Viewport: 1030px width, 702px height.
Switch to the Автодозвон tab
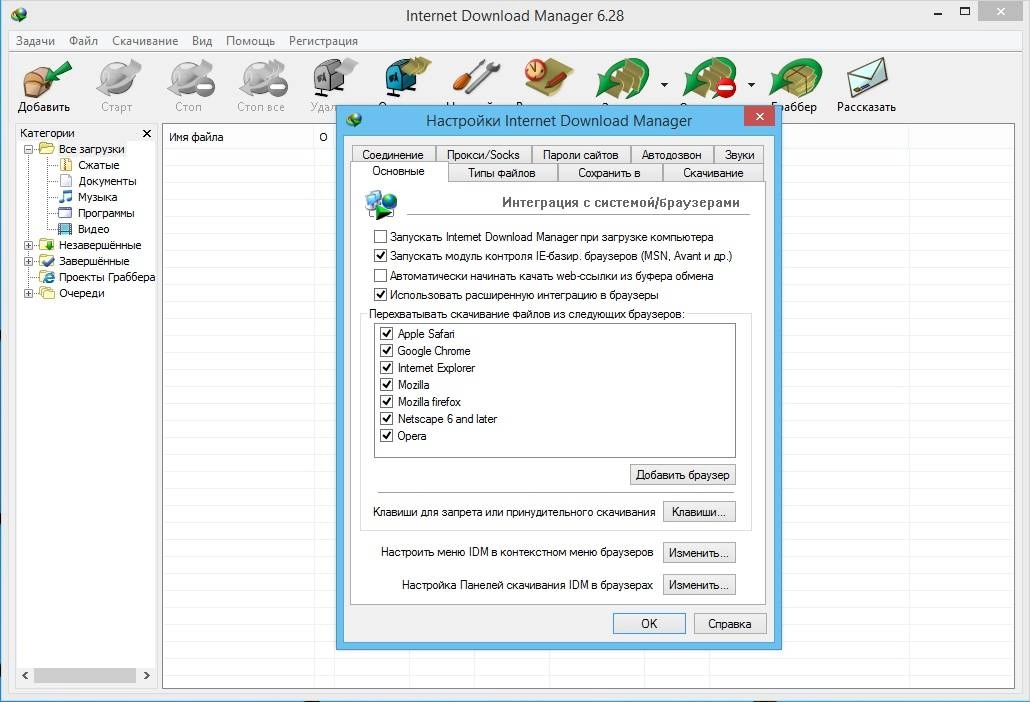672,154
